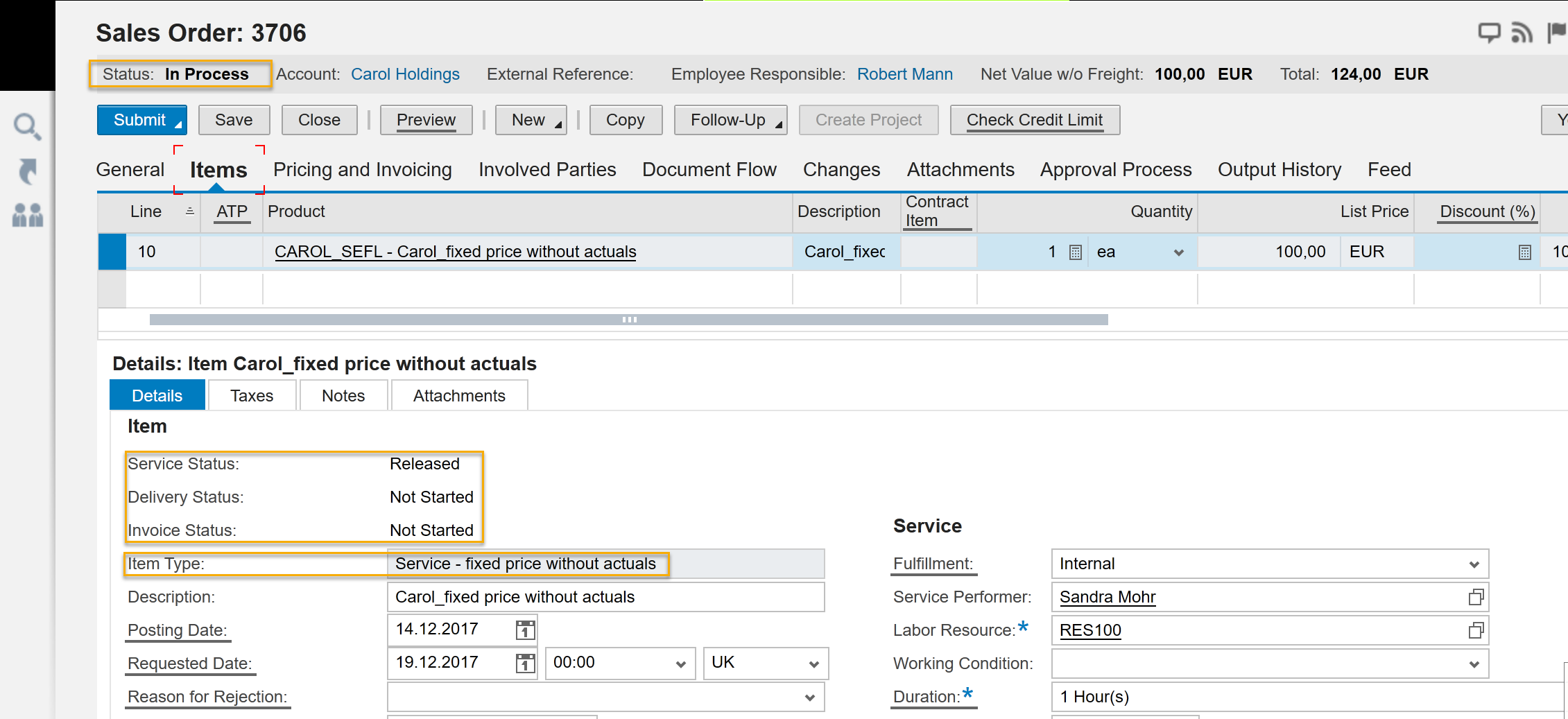This screenshot has width=1568, height=719.
Task: Open the Carol Holdings account link
Action: (x=405, y=74)
